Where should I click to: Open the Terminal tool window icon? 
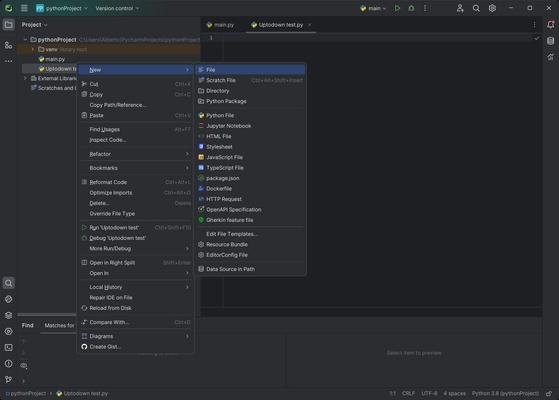[x=9, y=347]
